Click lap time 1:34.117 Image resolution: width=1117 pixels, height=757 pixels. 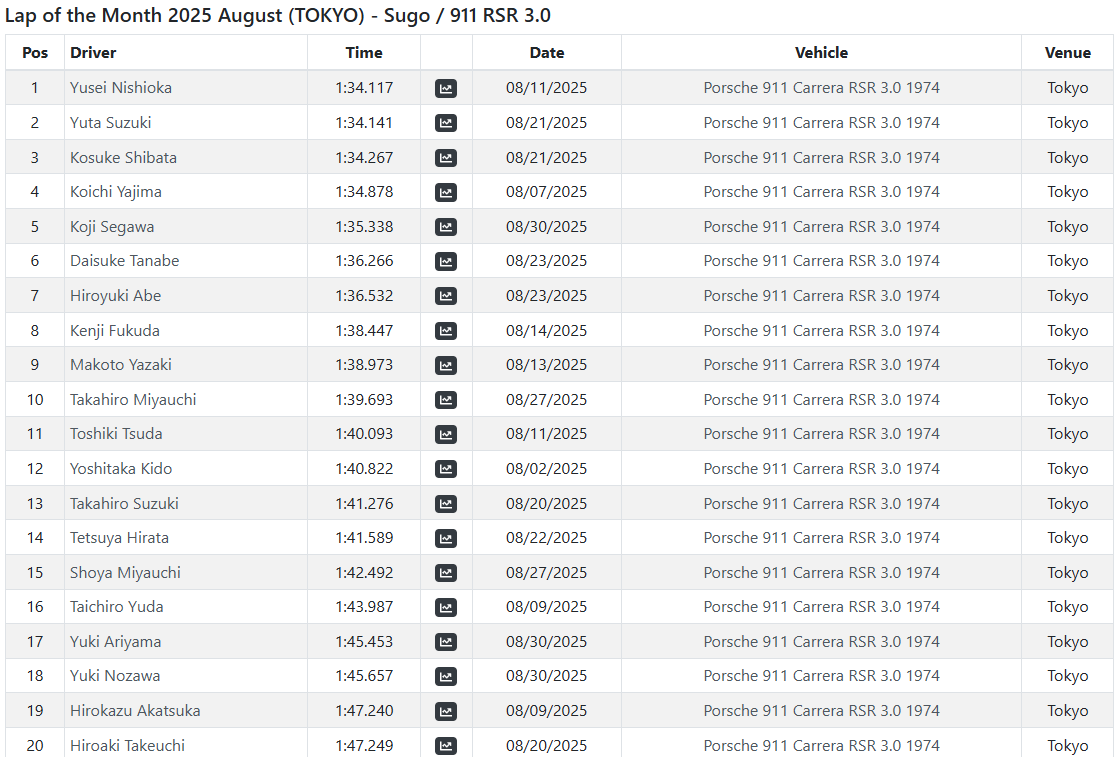[x=364, y=88]
